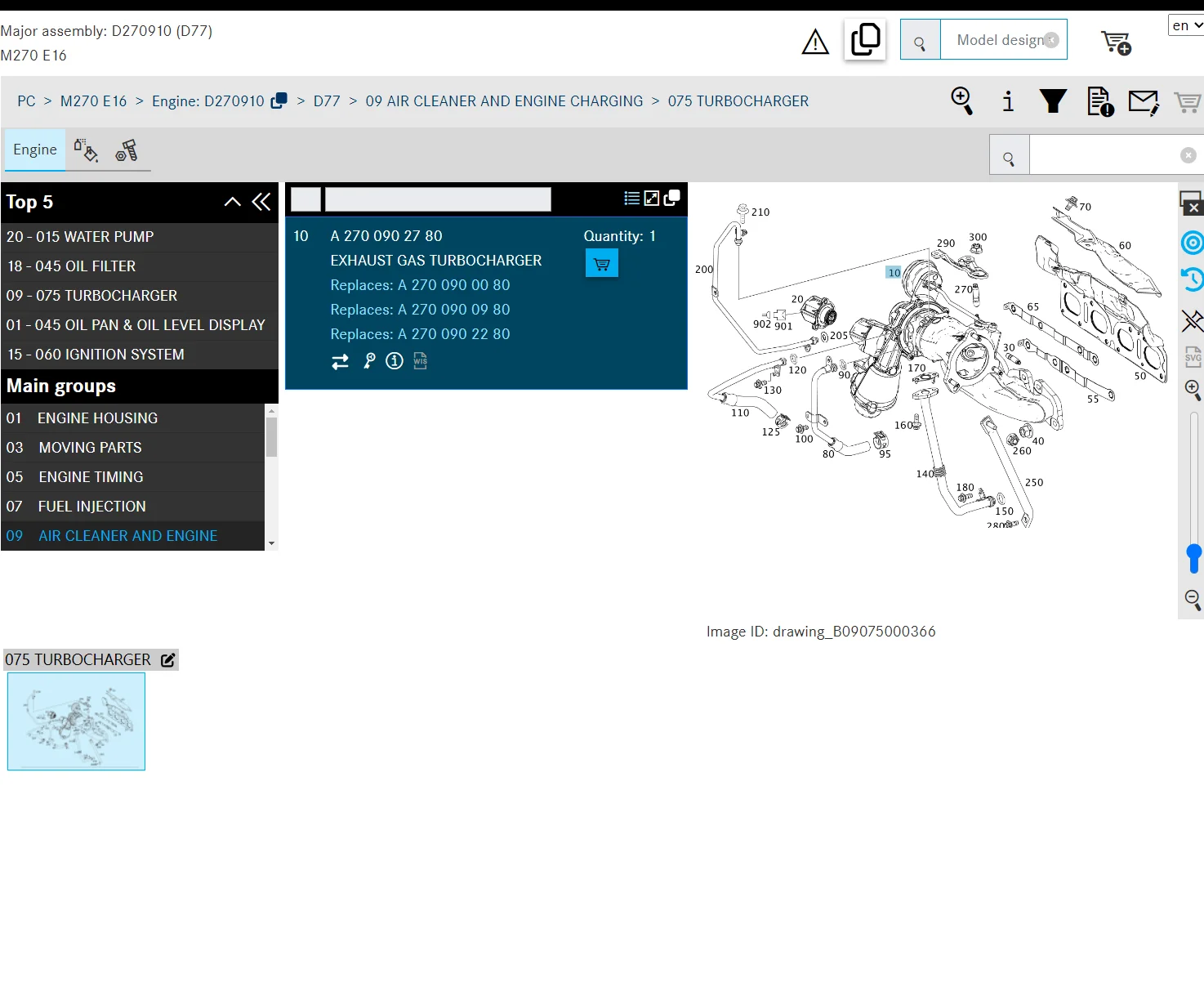Click the D77 breadcrumb link
This screenshot has height=987, width=1204.
pos(327,101)
